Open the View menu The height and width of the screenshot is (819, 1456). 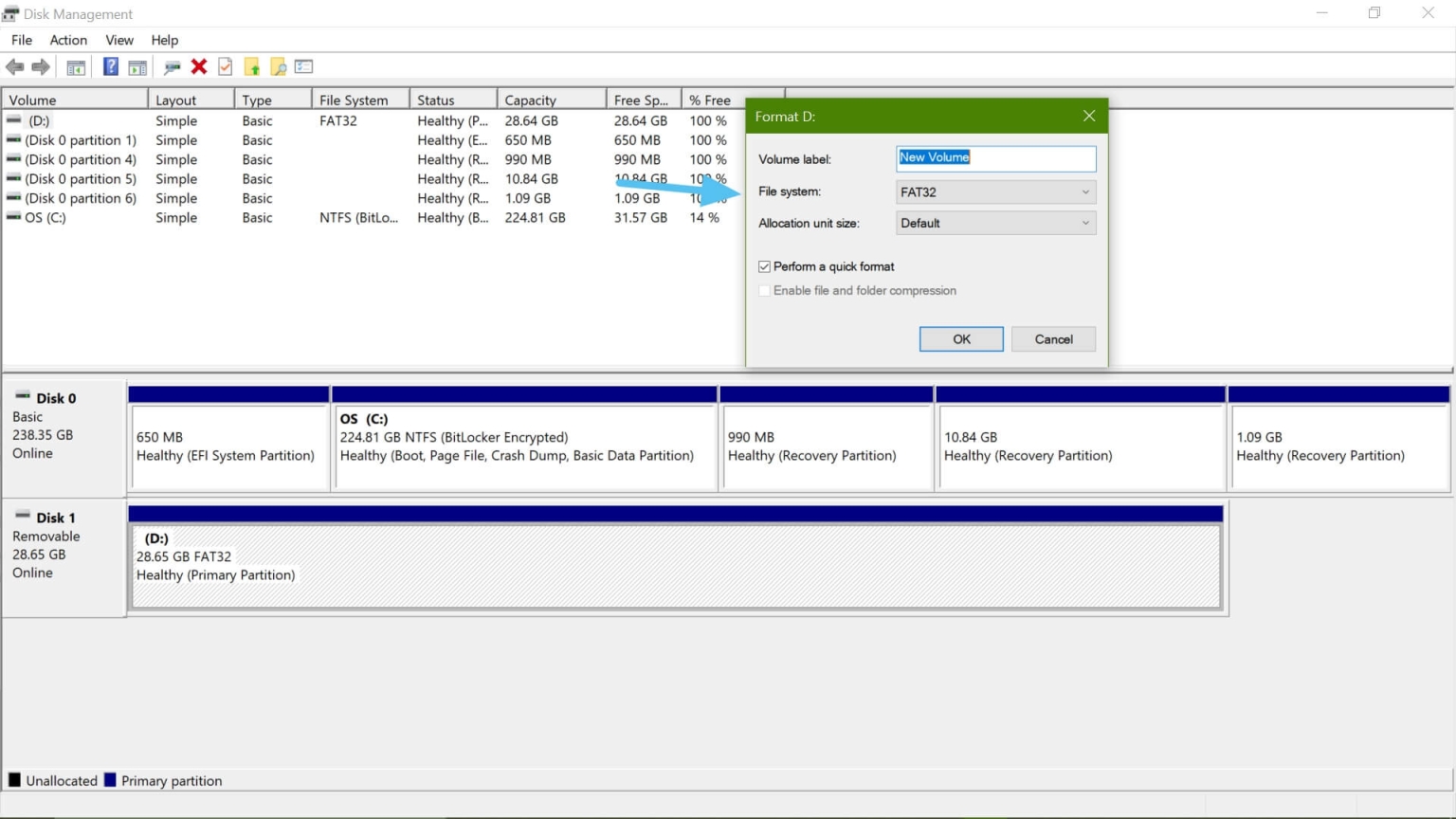[x=118, y=40]
